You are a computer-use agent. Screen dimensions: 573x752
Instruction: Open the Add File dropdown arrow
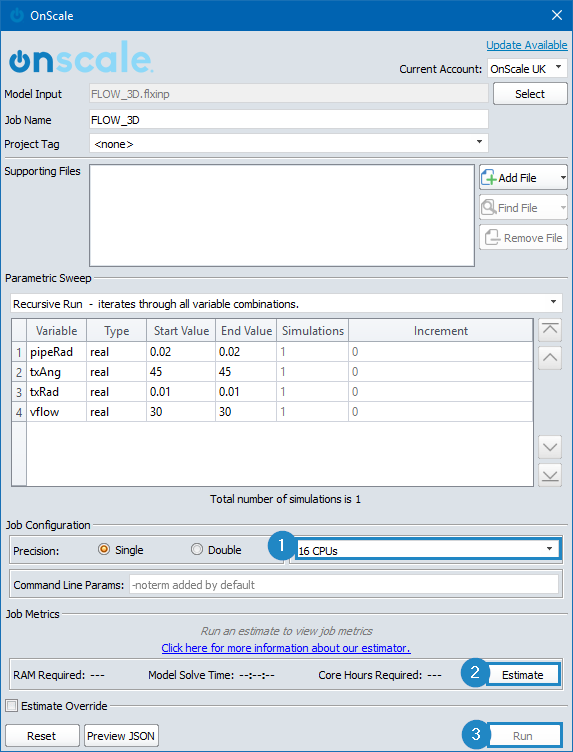click(x=563, y=178)
